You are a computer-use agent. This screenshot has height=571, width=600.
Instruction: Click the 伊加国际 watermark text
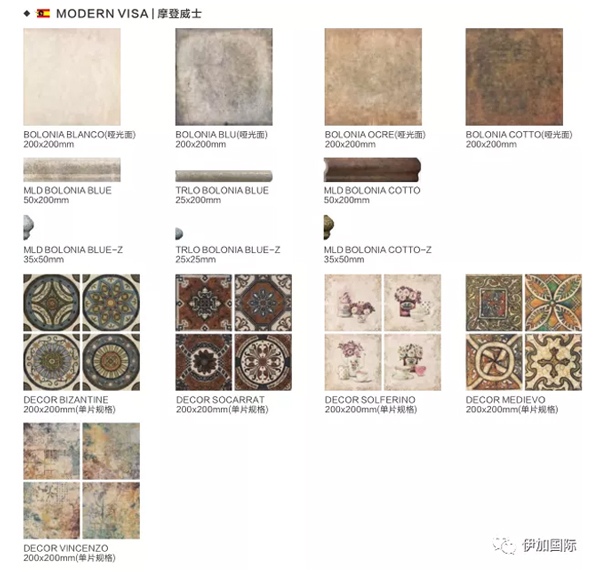point(549,545)
